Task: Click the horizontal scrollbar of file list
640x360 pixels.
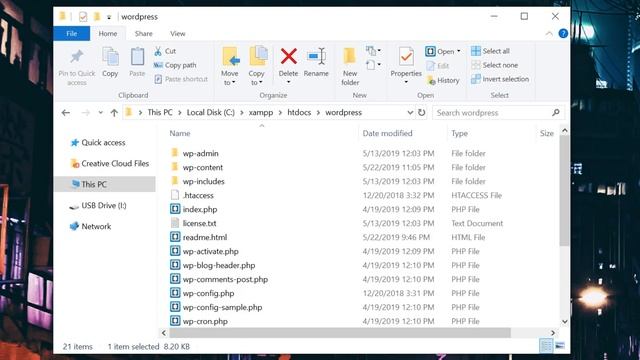Action: (x=340, y=333)
